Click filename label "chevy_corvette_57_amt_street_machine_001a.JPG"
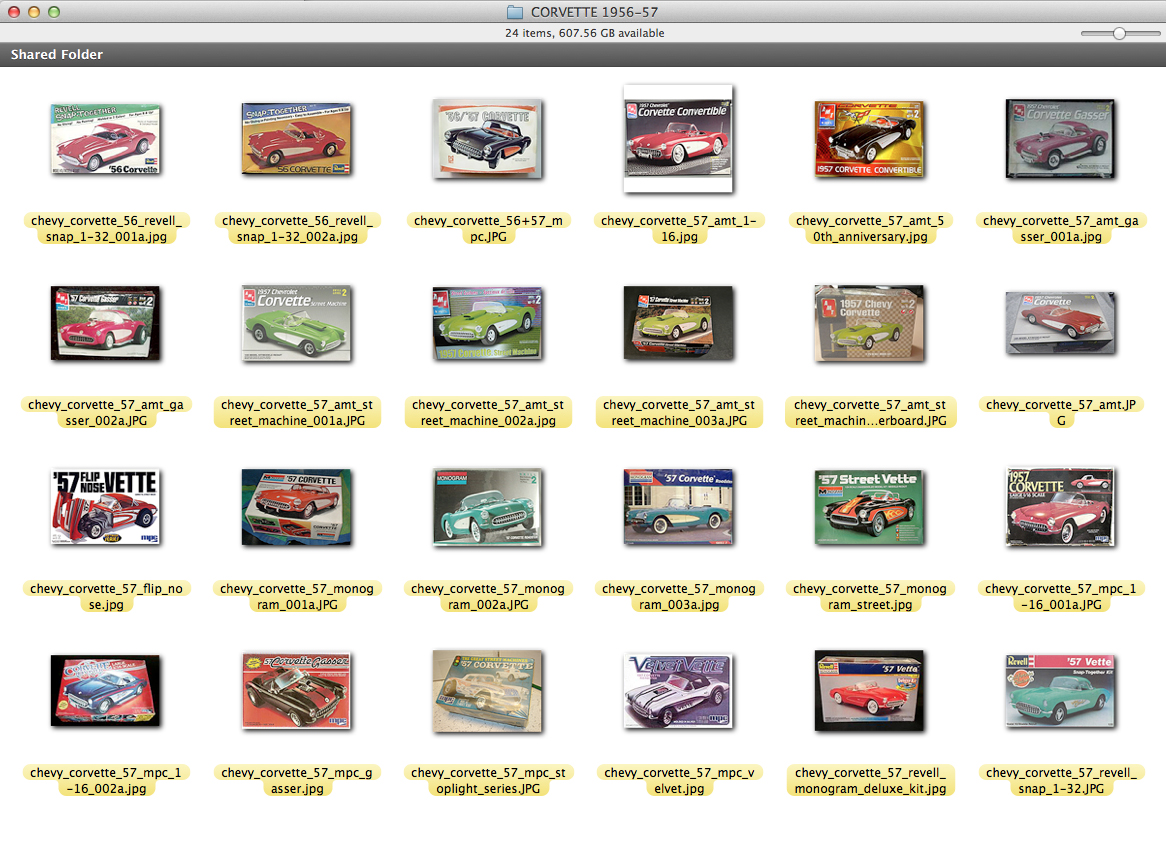Viewport: 1166px width, 858px height. [297, 413]
